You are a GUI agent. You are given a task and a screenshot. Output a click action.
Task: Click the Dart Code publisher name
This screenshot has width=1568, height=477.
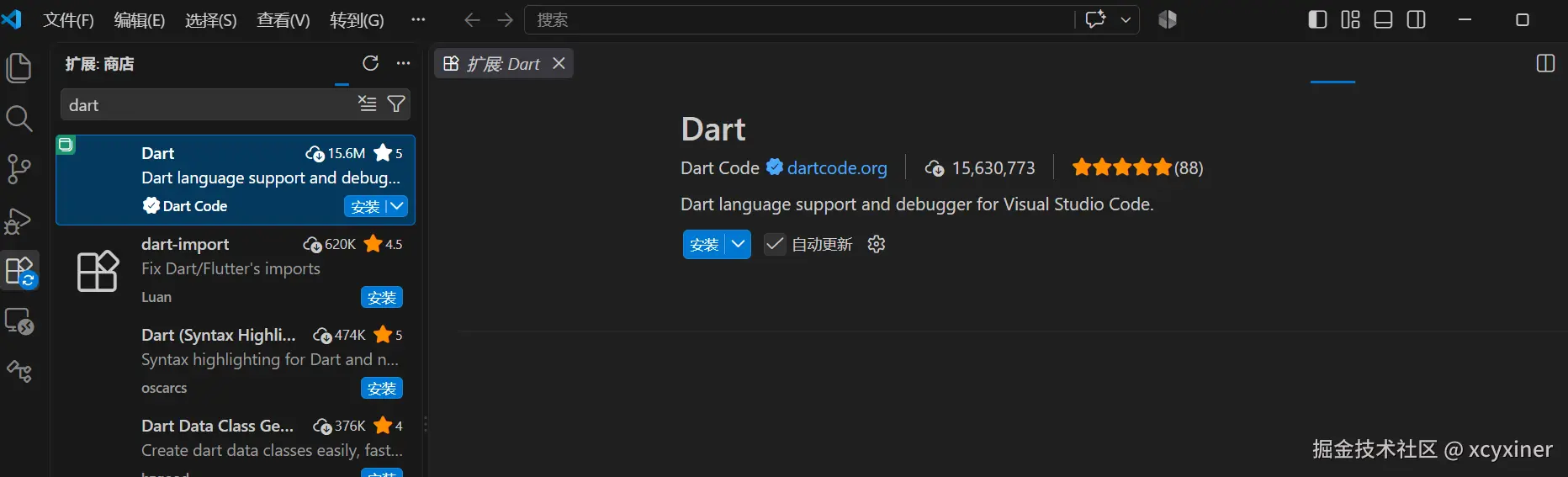pyautogui.click(x=720, y=167)
